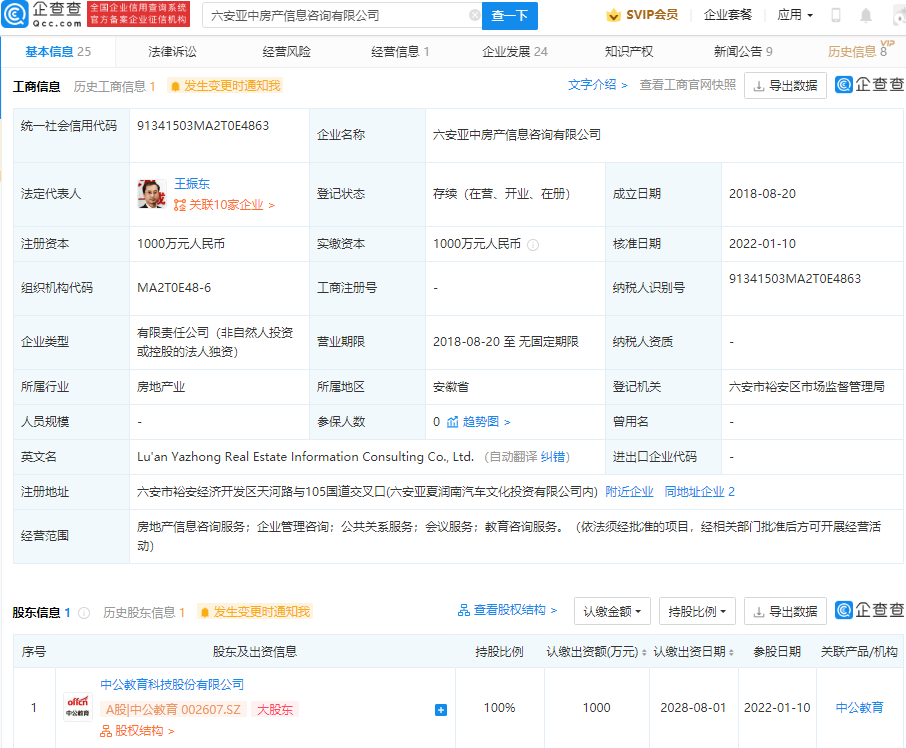Select 六安市裕安区市场监督管理局 text
Screen dimensions: 906x748
(x=807, y=387)
